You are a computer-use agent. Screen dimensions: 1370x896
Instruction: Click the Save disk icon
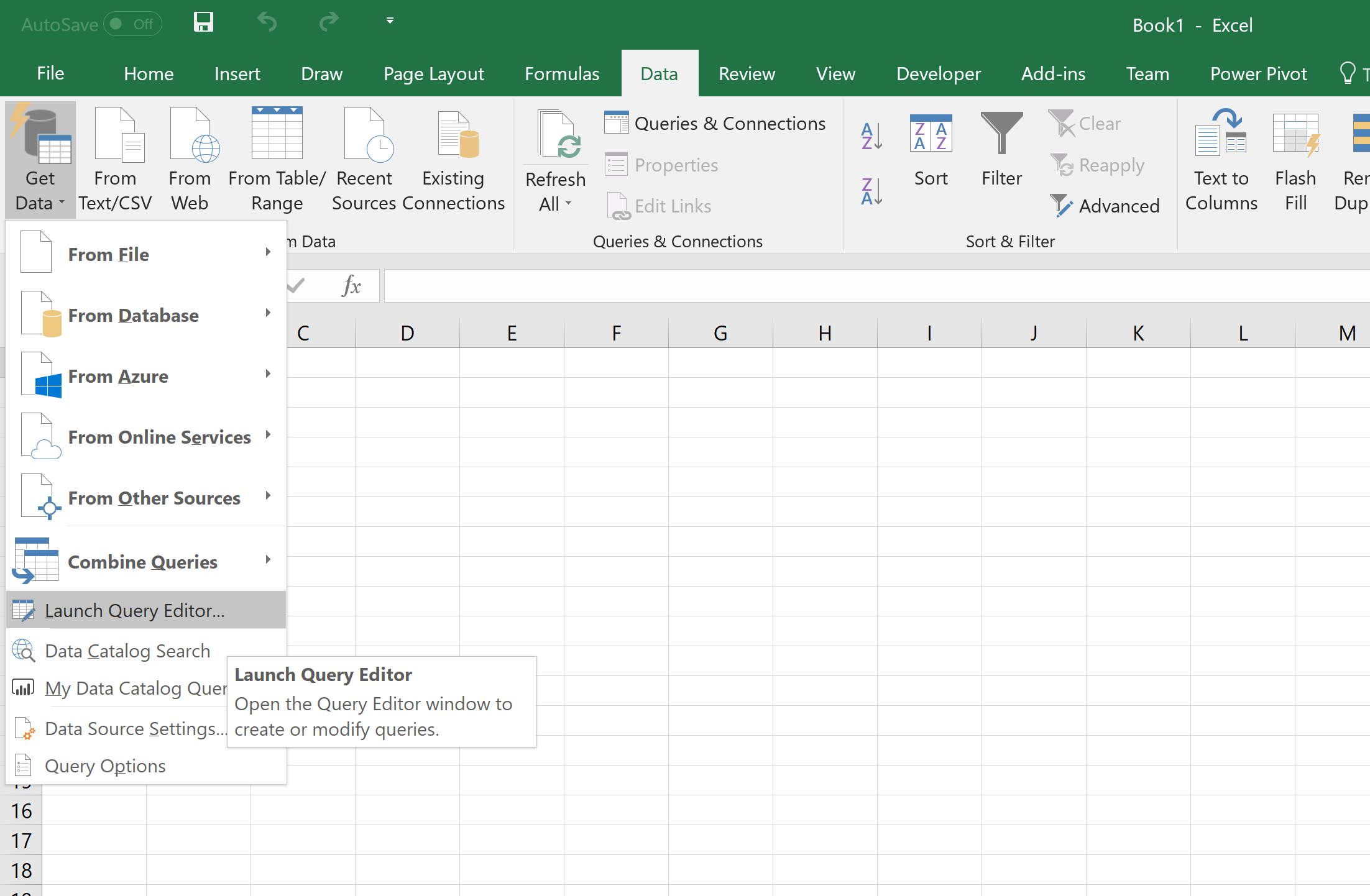tap(203, 23)
